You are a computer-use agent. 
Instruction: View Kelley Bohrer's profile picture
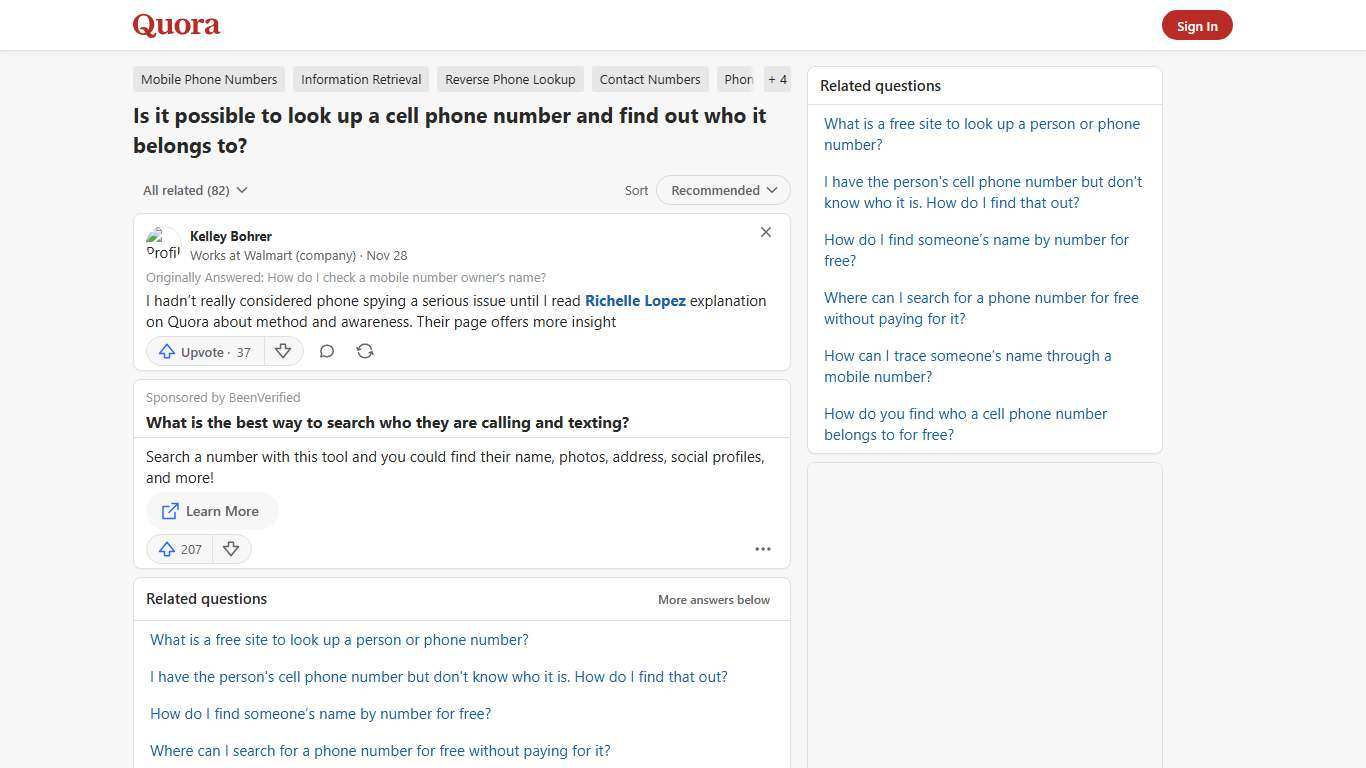pyautogui.click(x=163, y=244)
